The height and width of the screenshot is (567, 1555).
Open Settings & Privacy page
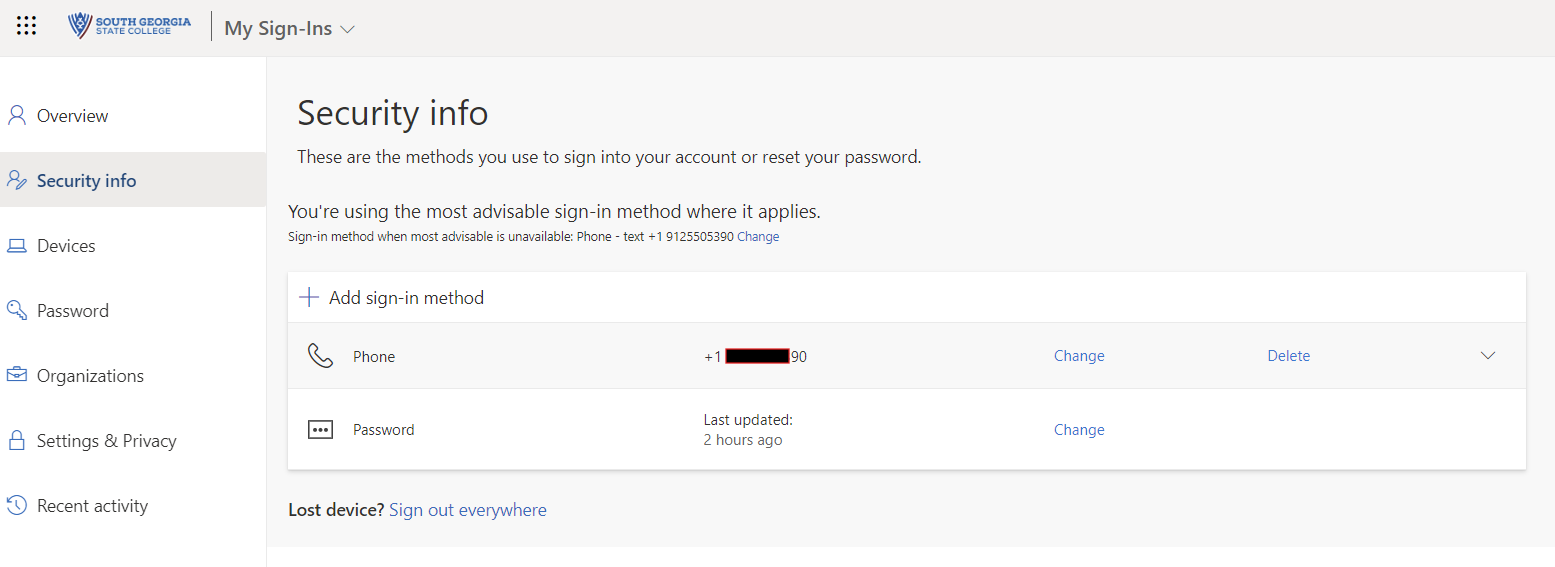tap(106, 441)
